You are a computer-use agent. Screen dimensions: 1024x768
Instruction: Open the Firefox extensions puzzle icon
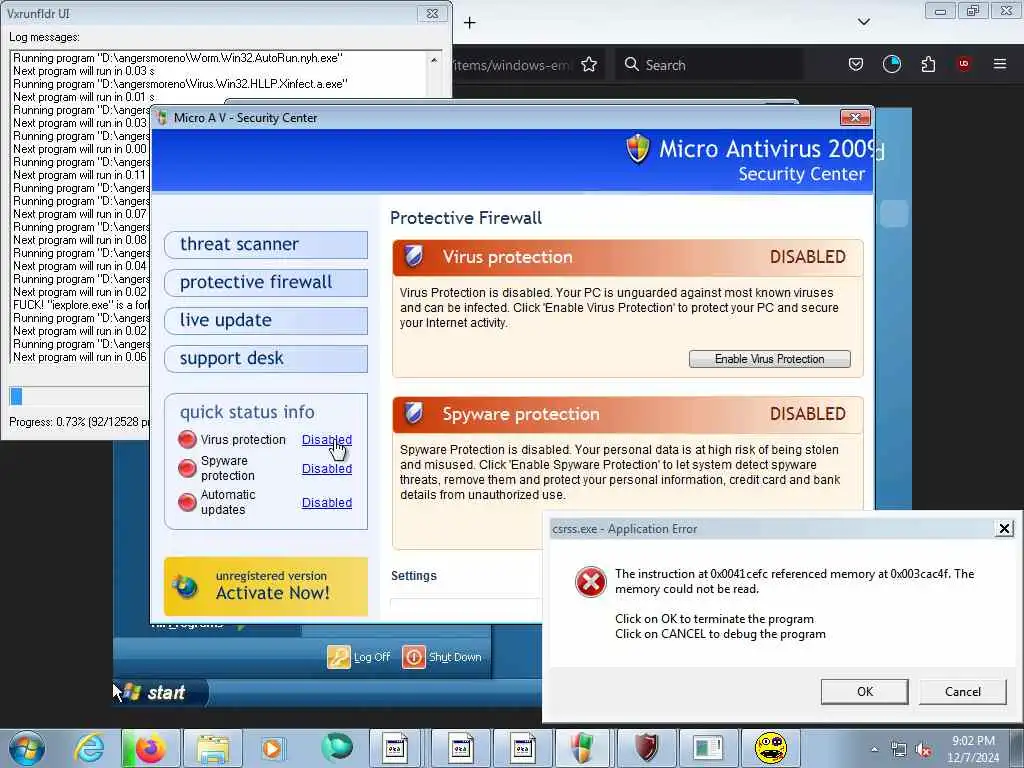point(928,64)
